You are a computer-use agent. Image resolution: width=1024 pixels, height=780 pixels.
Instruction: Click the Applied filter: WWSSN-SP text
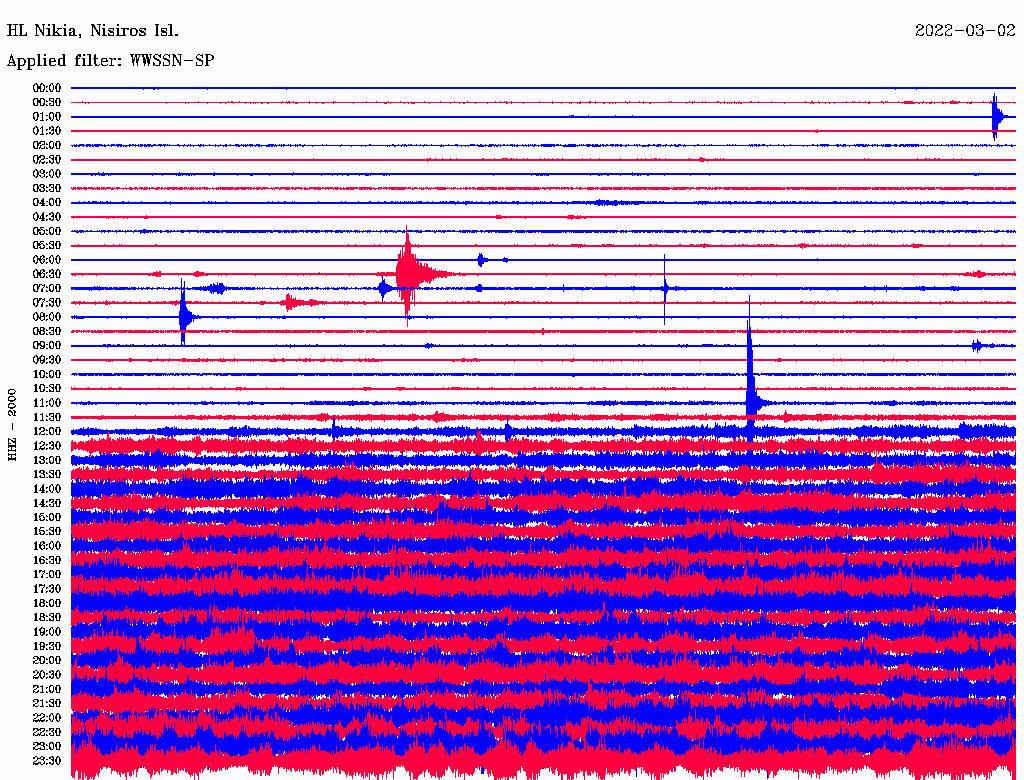pos(111,61)
